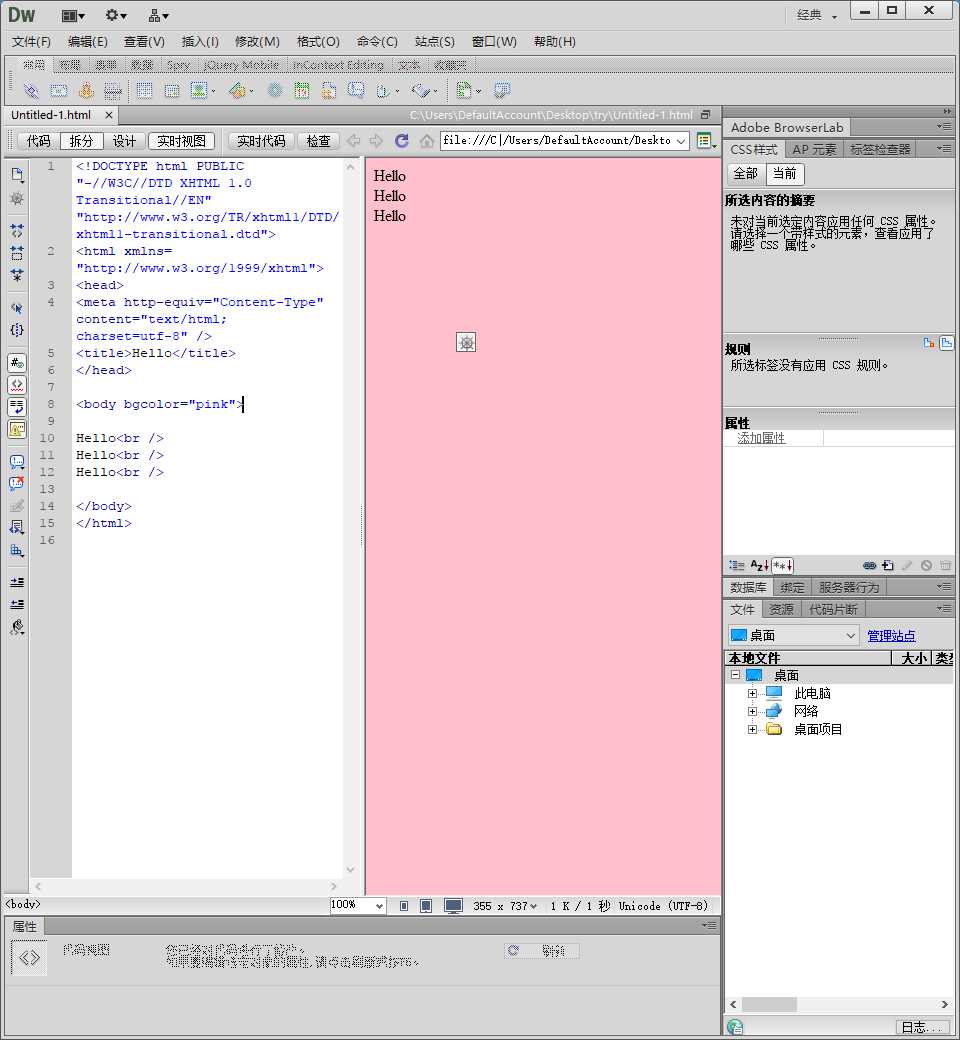960x1040 pixels.
Task: Insert a server-side include
Action: pos(328,90)
